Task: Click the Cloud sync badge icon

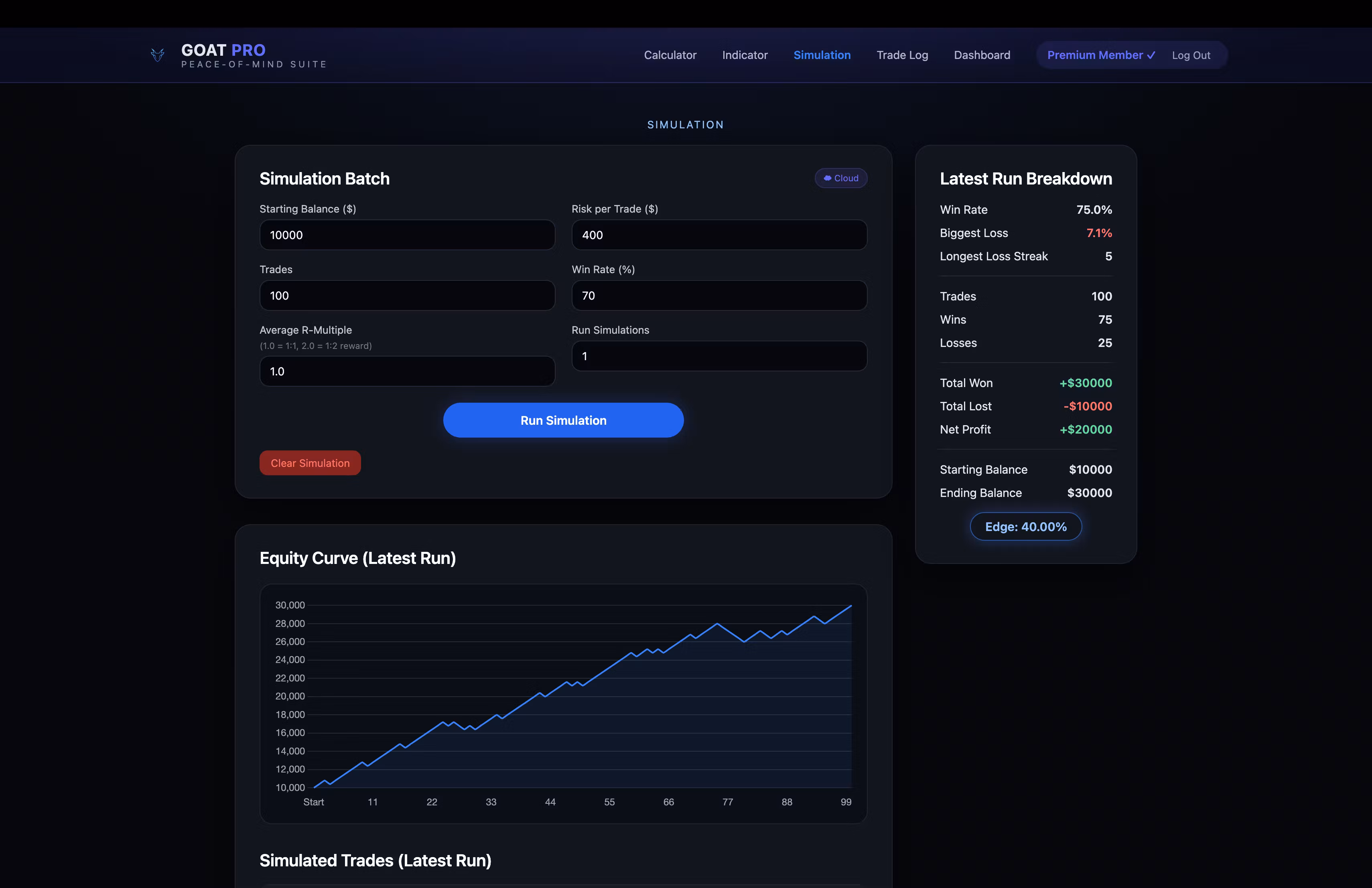Action: coord(827,178)
